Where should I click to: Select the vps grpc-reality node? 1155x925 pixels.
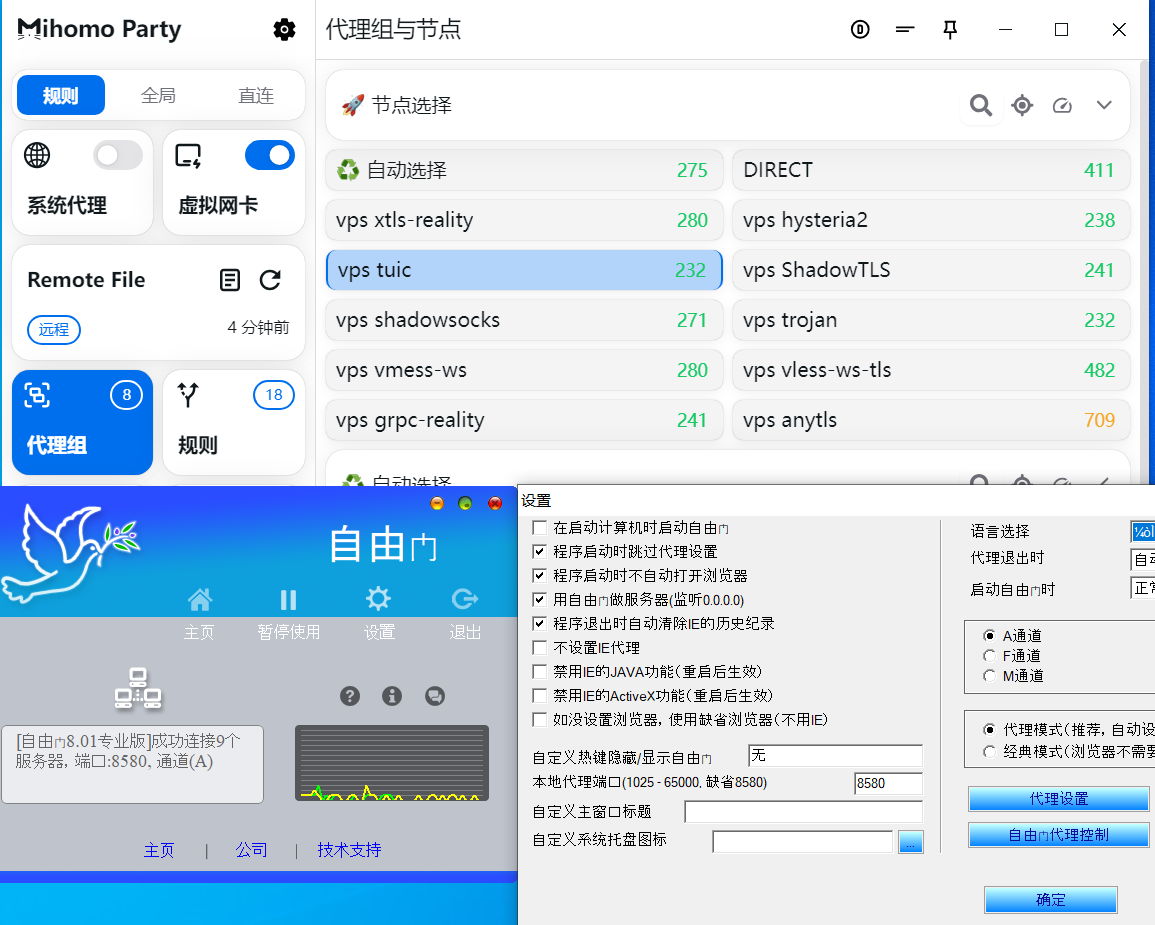click(x=524, y=420)
